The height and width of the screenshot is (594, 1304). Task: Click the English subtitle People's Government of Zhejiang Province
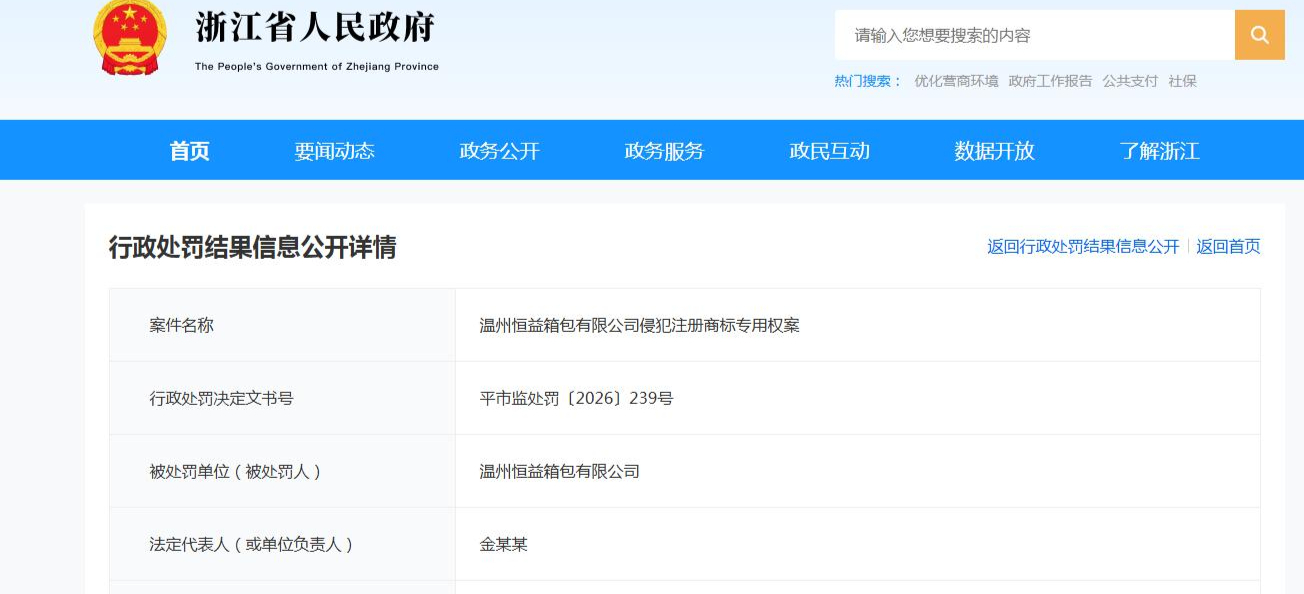[x=316, y=67]
